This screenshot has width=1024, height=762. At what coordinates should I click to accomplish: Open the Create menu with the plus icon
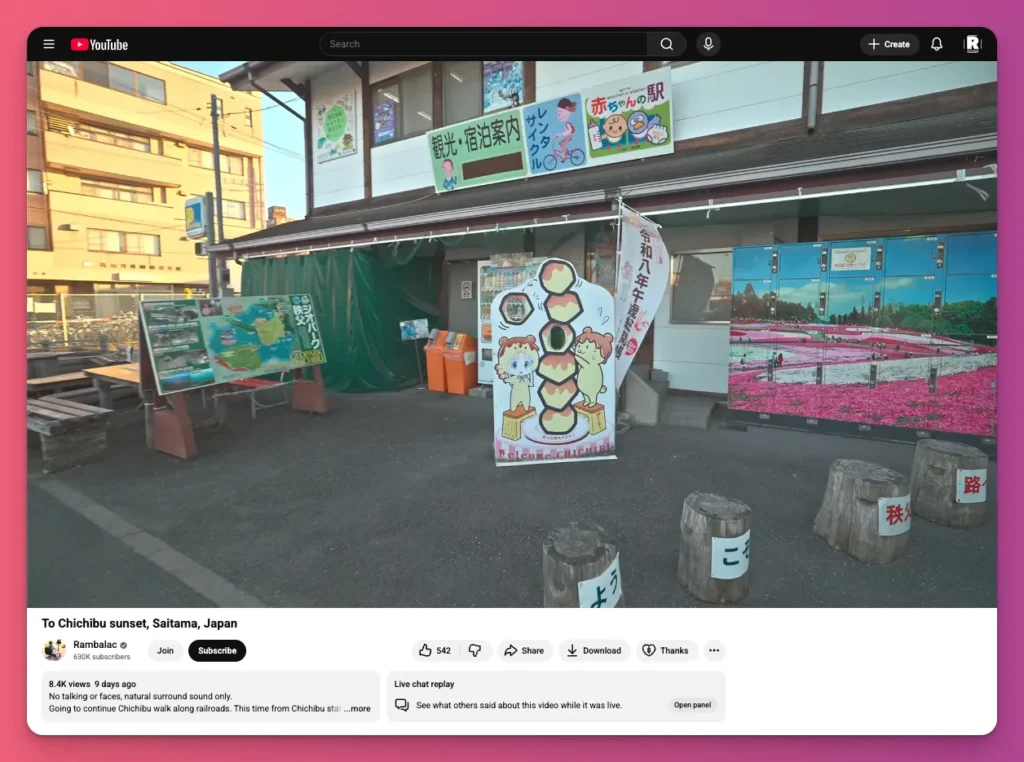(x=889, y=44)
